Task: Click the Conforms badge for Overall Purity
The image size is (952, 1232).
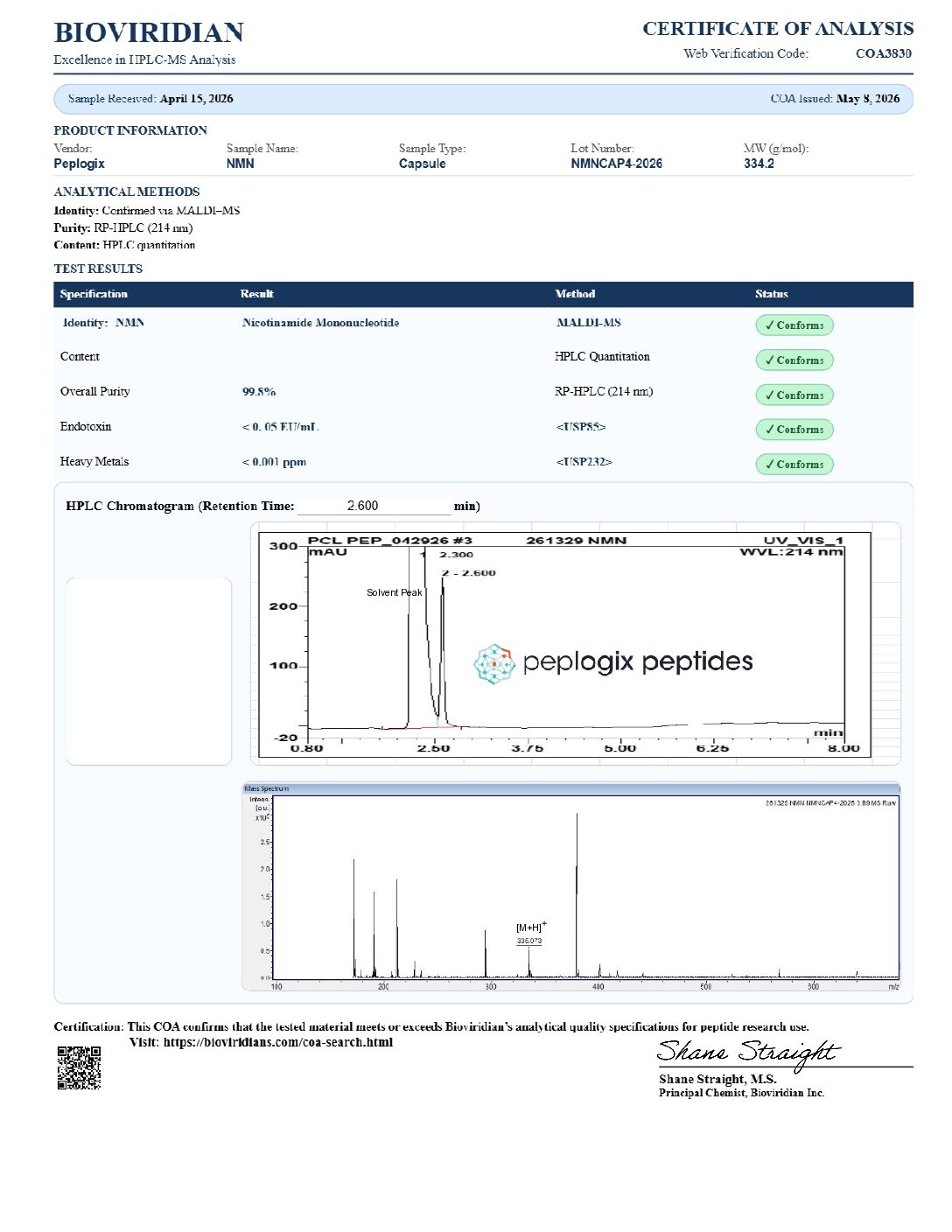Action: point(794,395)
